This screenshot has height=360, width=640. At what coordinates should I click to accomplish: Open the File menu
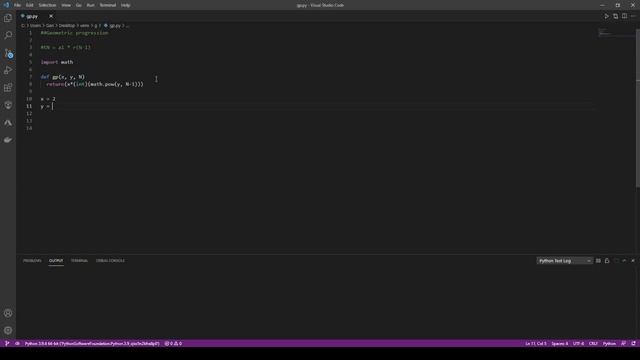tap(17, 5)
